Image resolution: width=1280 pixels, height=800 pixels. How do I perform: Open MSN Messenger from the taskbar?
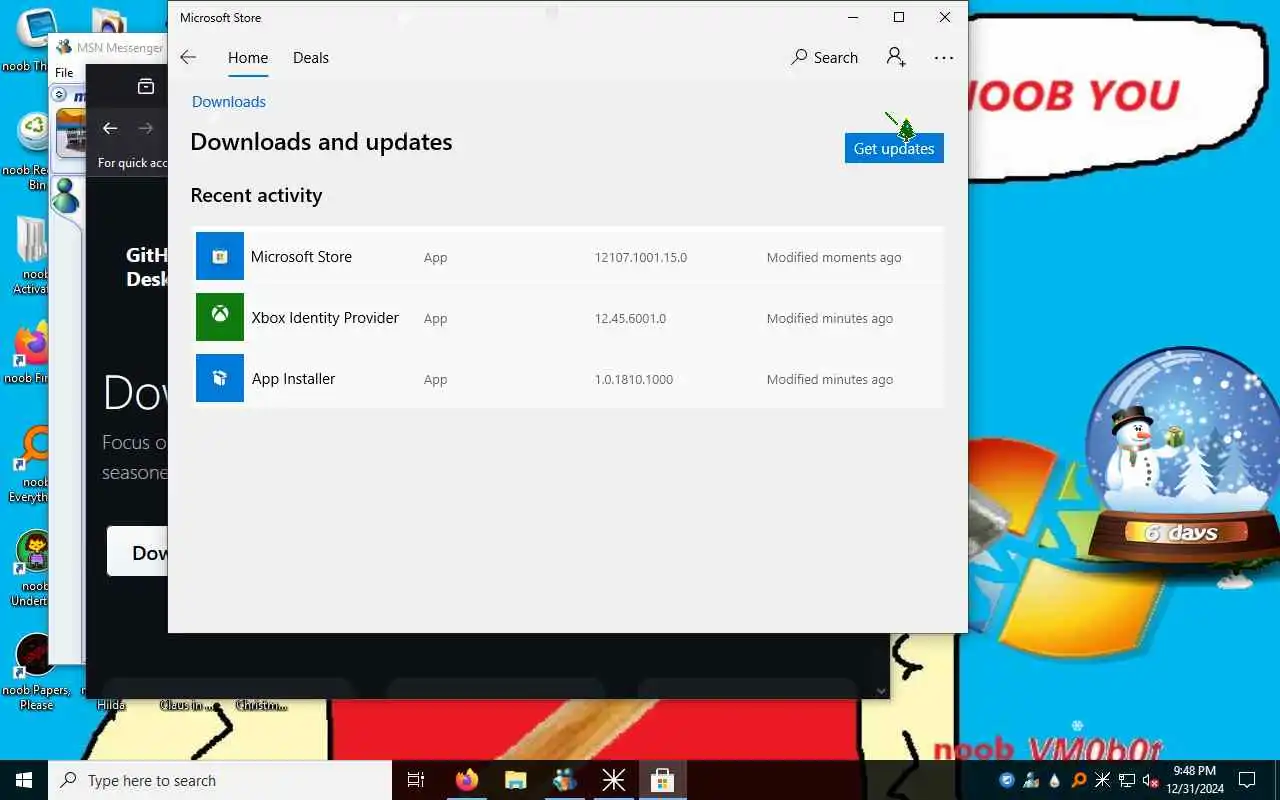tap(564, 780)
